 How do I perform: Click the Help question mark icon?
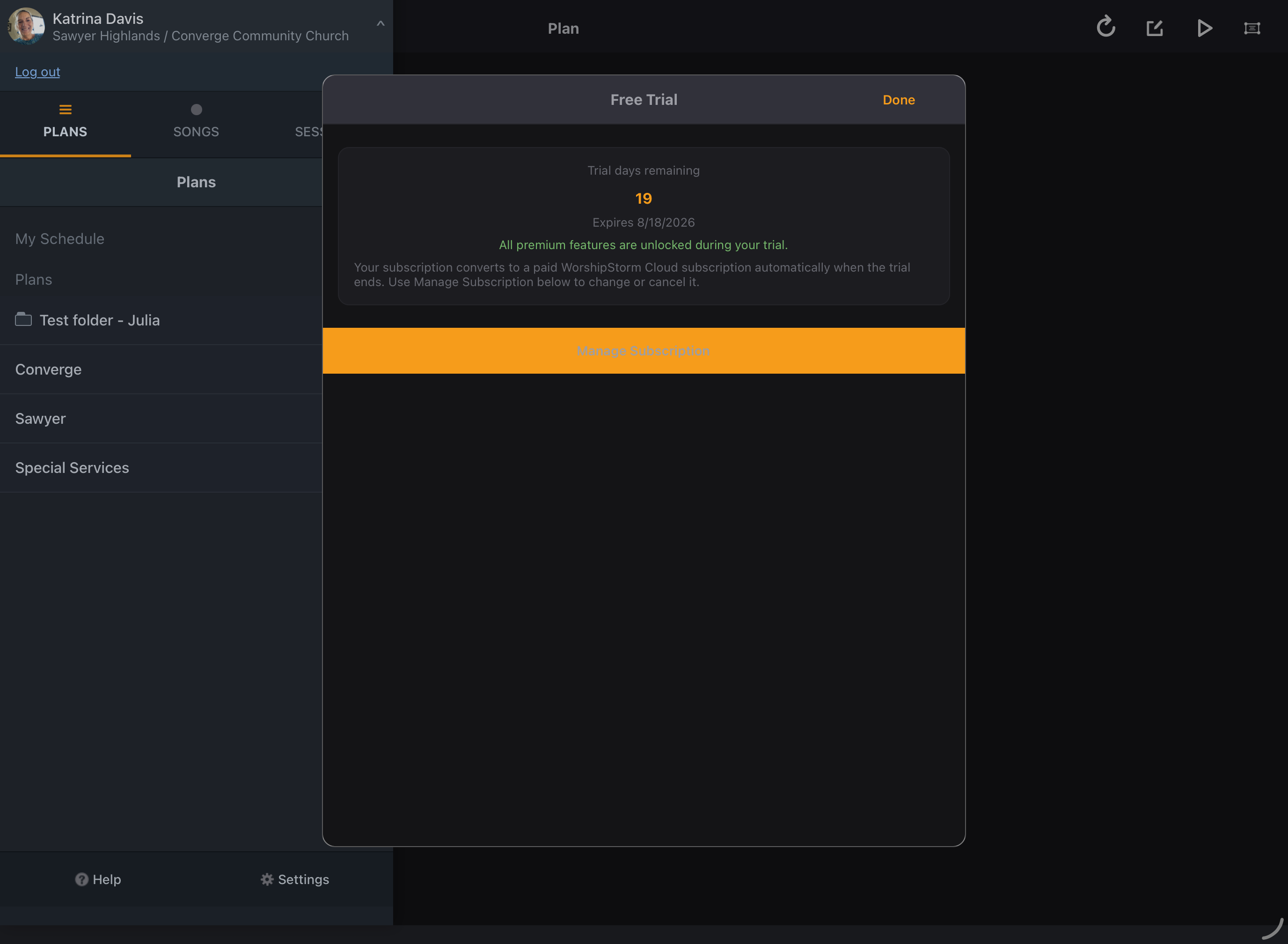[82, 879]
